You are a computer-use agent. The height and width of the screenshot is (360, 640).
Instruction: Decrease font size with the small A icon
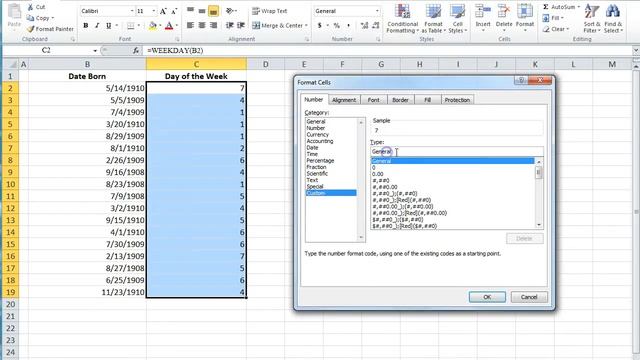click(x=174, y=11)
